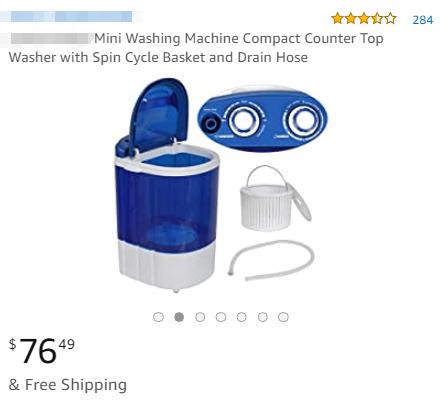The width and height of the screenshot is (448, 420).
Task: Select the second highlighted carousel dot
Action: pos(179,317)
